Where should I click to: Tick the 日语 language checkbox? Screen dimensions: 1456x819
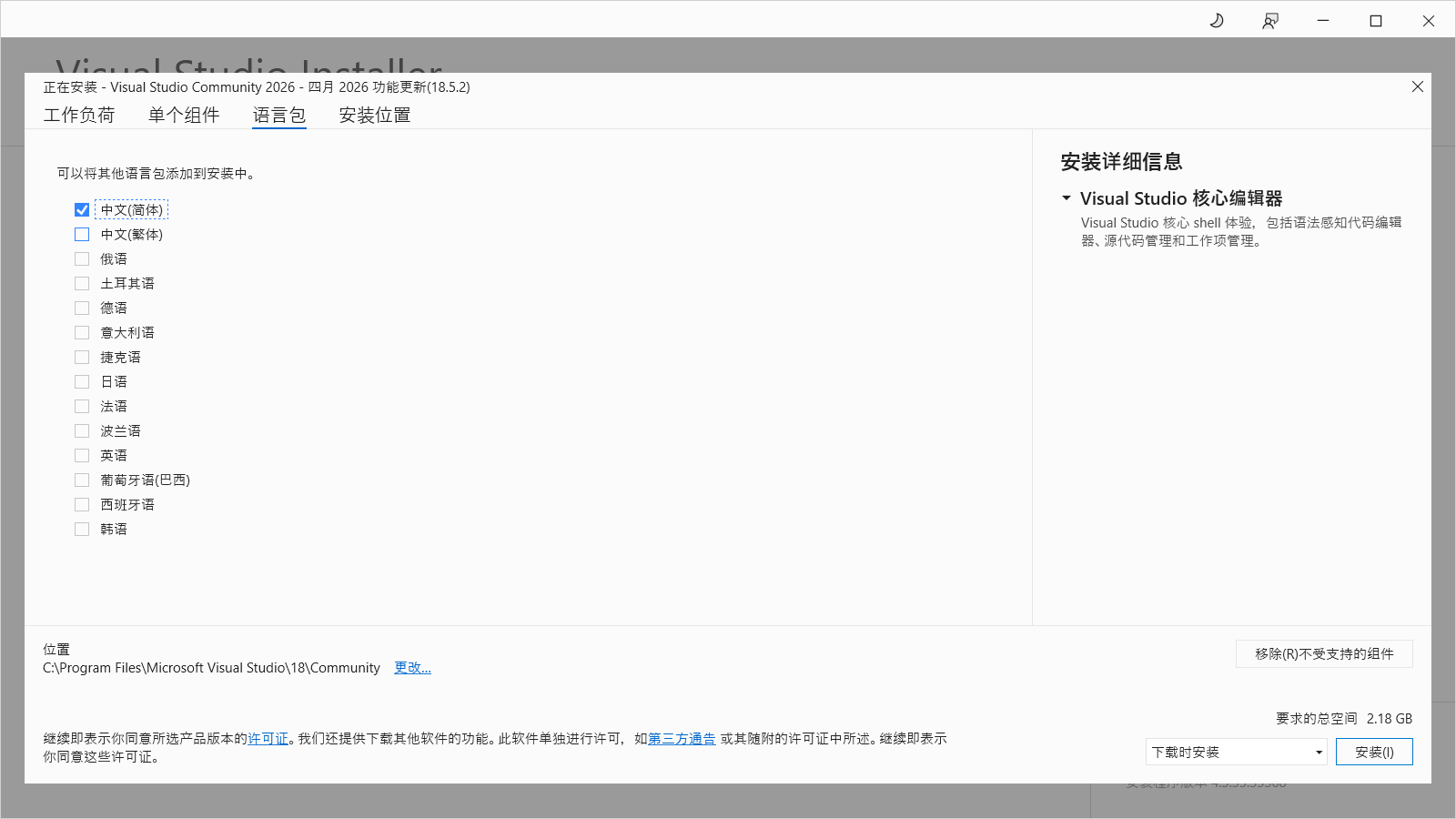(82, 381)
